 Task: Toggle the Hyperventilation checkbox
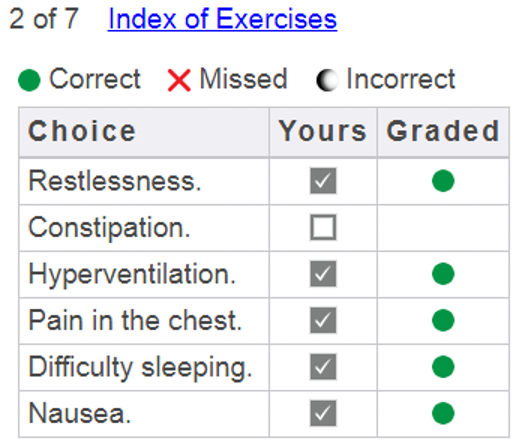323,274
